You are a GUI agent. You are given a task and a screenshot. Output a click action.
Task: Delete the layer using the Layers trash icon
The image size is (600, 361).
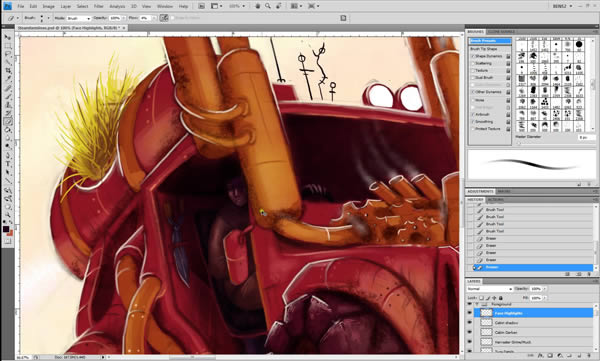point(589,356)
